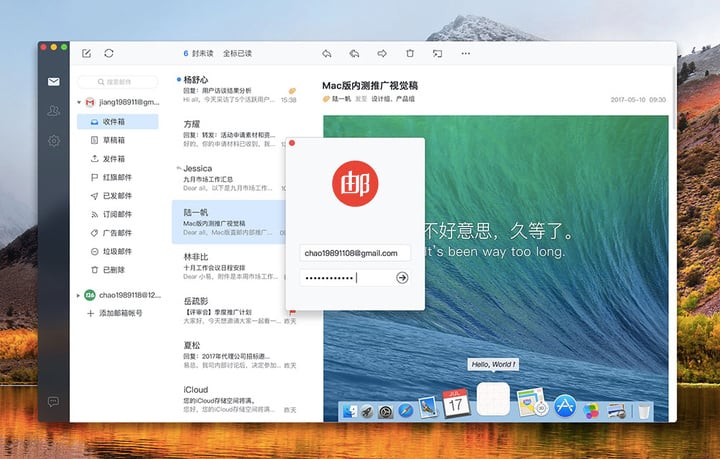The width and height of the screenshot is (720, 459).
Task: Open the feedback chat bubble icon
Action: tap(53, 402)
